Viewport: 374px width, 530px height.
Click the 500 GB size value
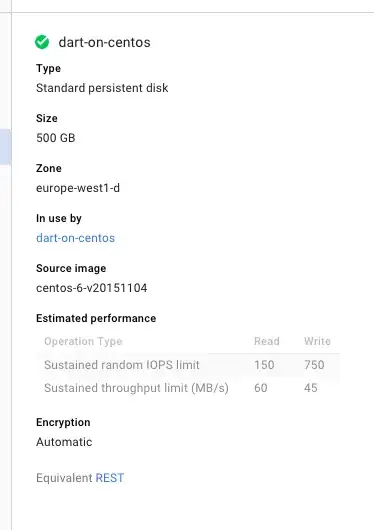[55, 138]
